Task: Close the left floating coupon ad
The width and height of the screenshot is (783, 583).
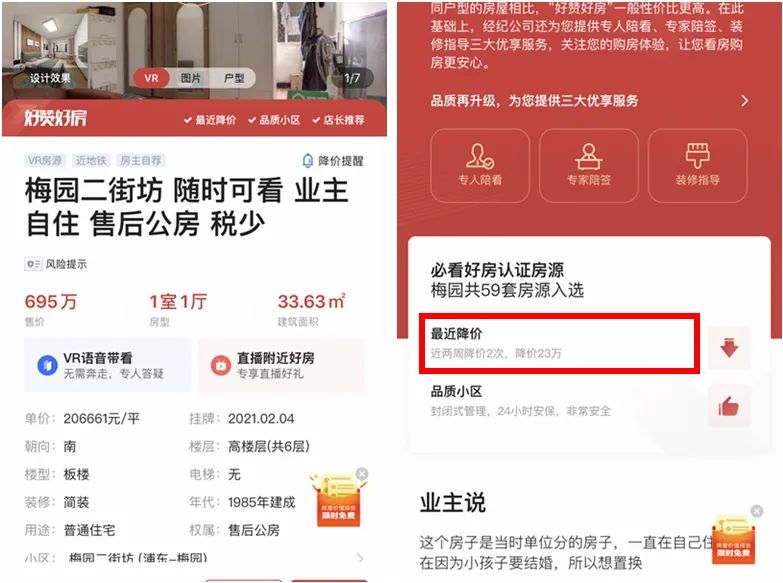Action: pos(362,473)
